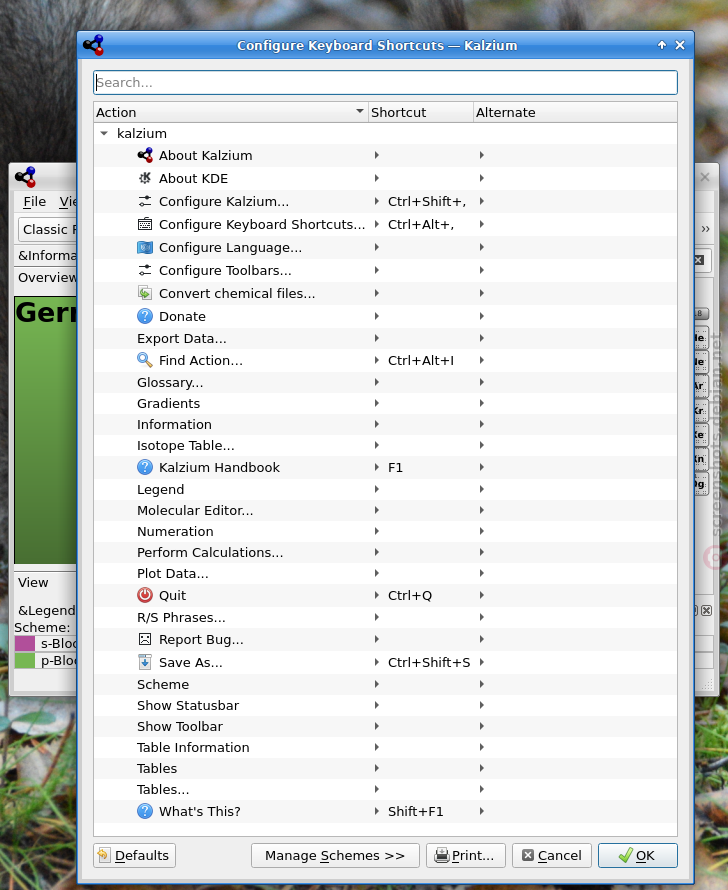The image size is (728, 890).
Task: Expand alternate arrow for About Kalzium row
Action: click(482, 155)
